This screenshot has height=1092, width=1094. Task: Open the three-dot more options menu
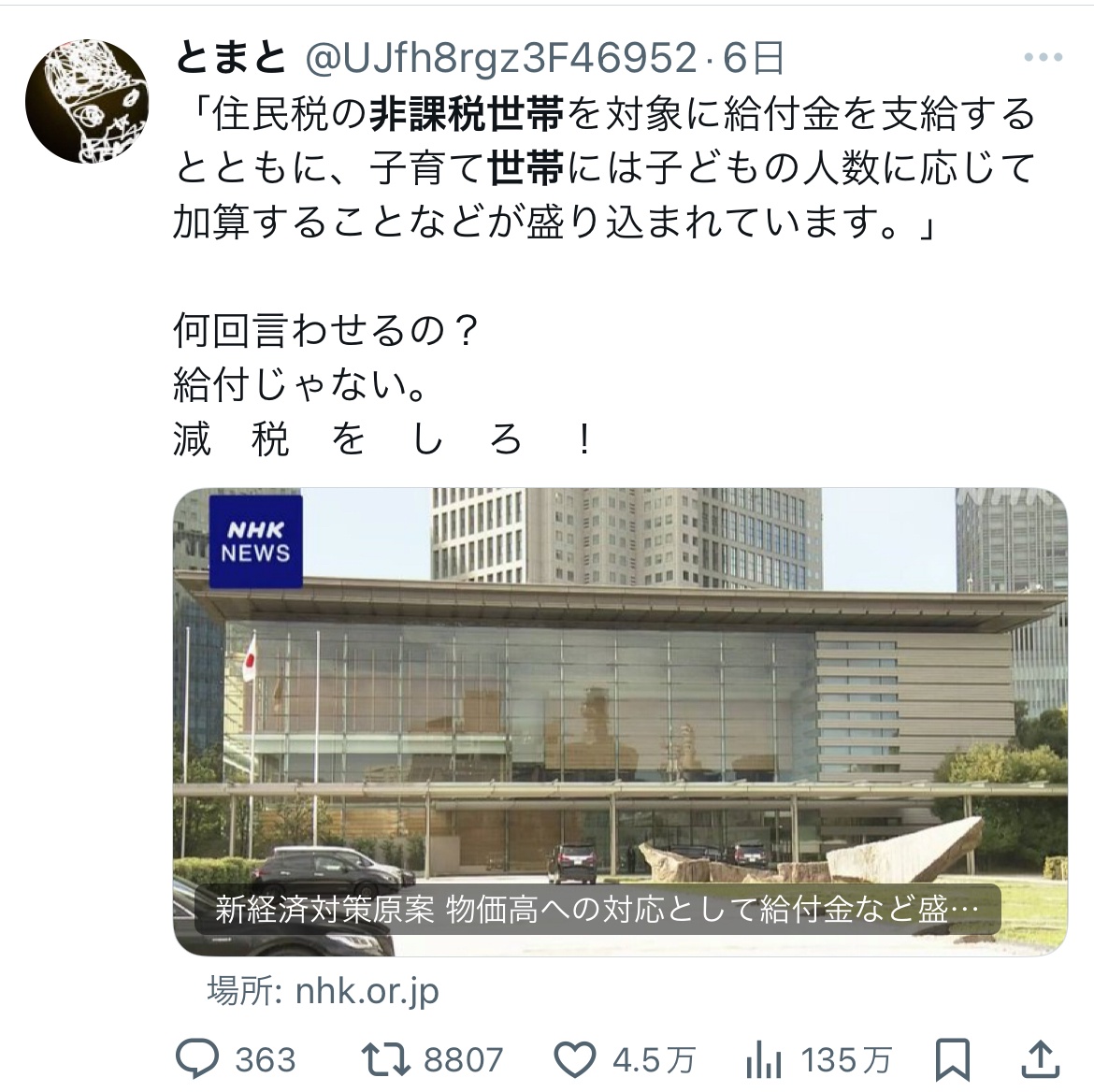click(1044, 57)
